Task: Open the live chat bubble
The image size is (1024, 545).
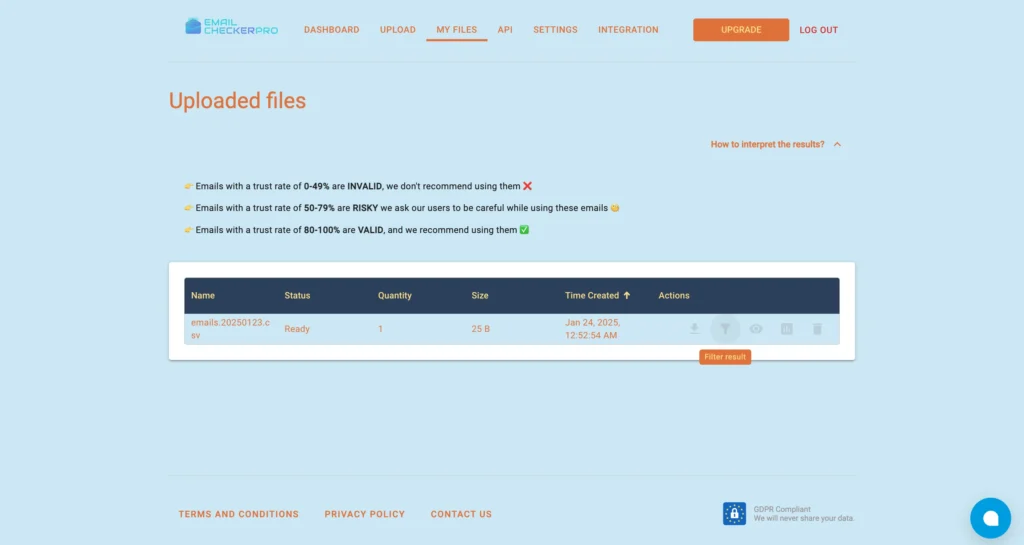Action: pyautogui.click(x=990, y=518)
